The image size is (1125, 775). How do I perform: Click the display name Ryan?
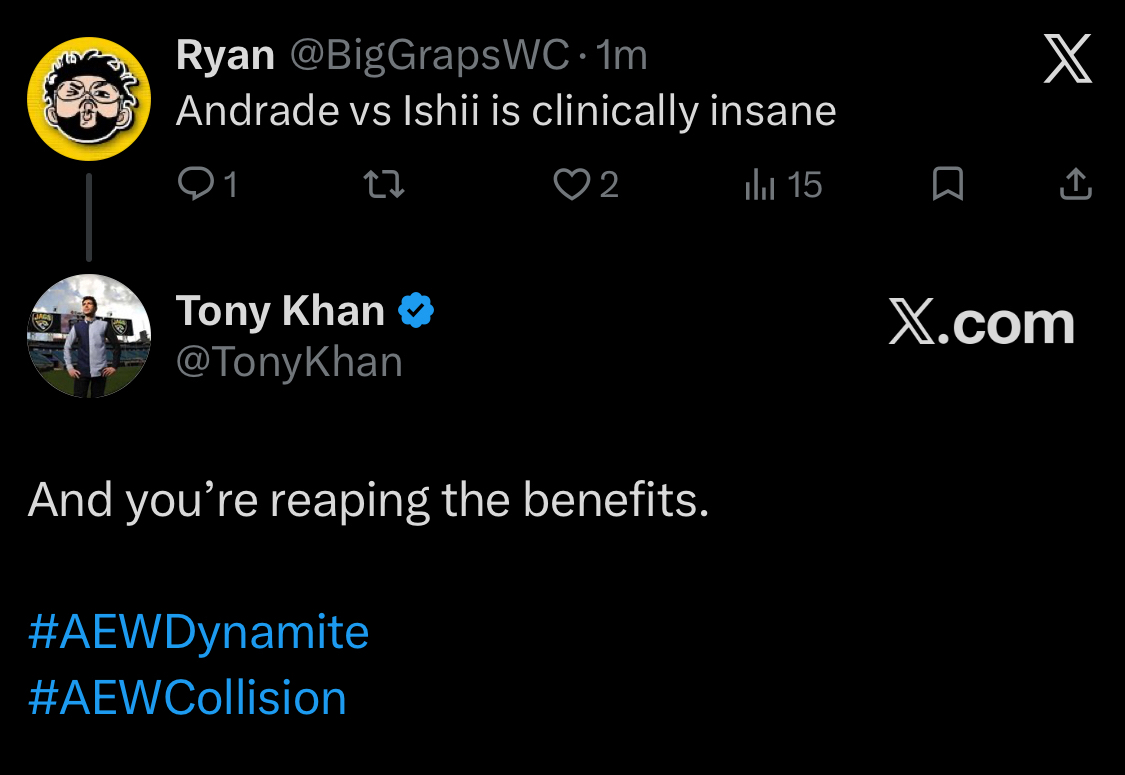(225, 56)
